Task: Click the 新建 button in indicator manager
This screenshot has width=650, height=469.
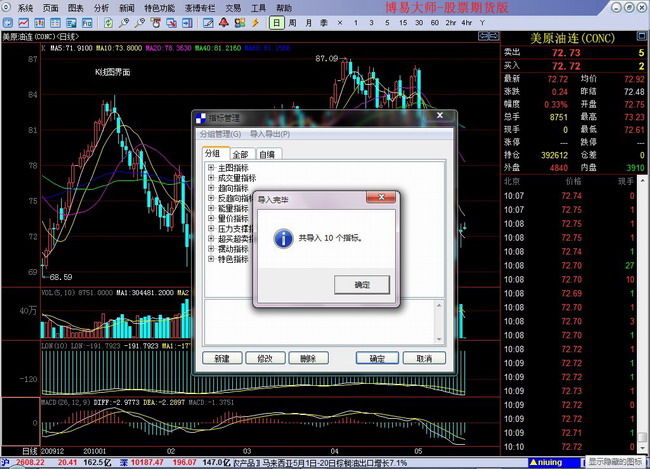Action: click(222, 358)
